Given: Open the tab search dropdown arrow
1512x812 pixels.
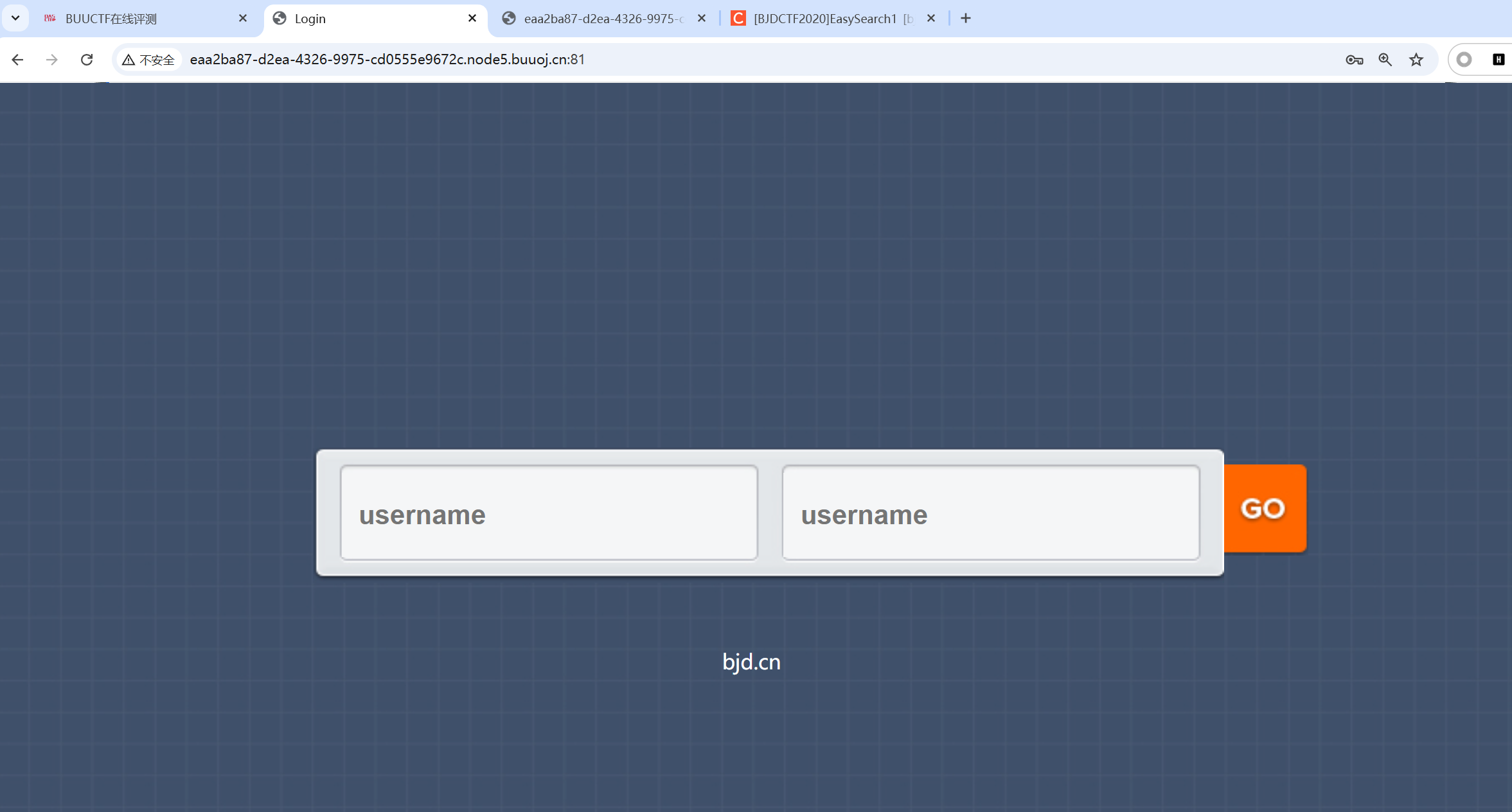Looking at the screenshot, I should [x=15, y=18].
